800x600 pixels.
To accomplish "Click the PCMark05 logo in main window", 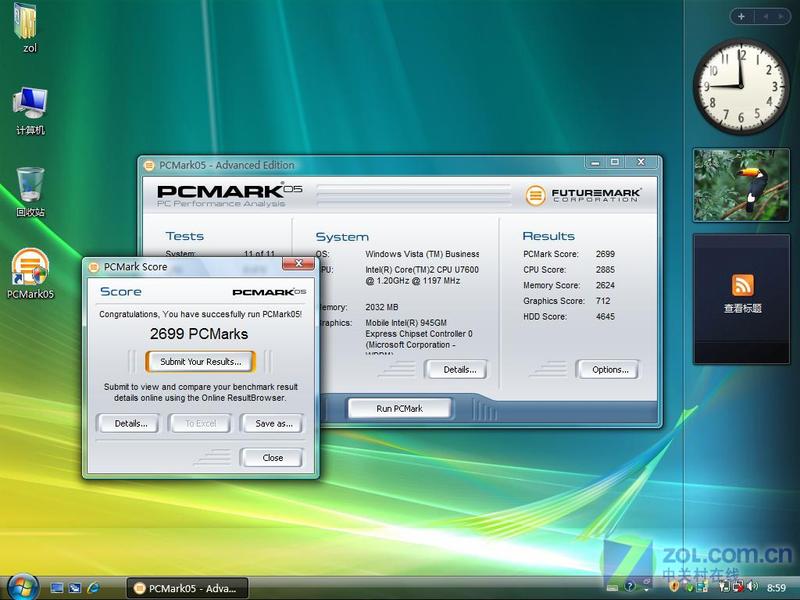I will tap(229, 195).
